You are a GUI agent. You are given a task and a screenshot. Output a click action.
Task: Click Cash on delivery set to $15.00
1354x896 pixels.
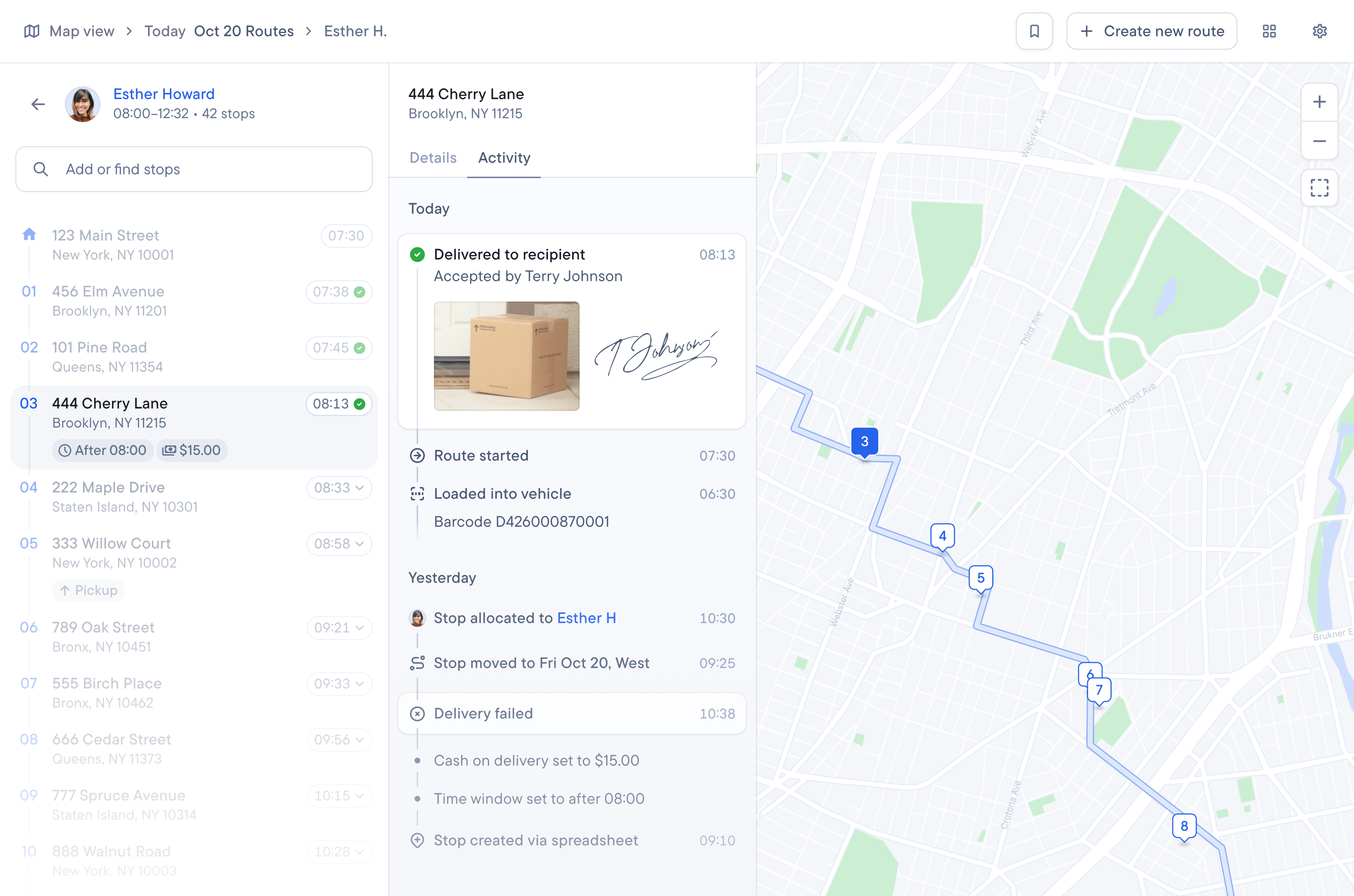pos(537,761)
